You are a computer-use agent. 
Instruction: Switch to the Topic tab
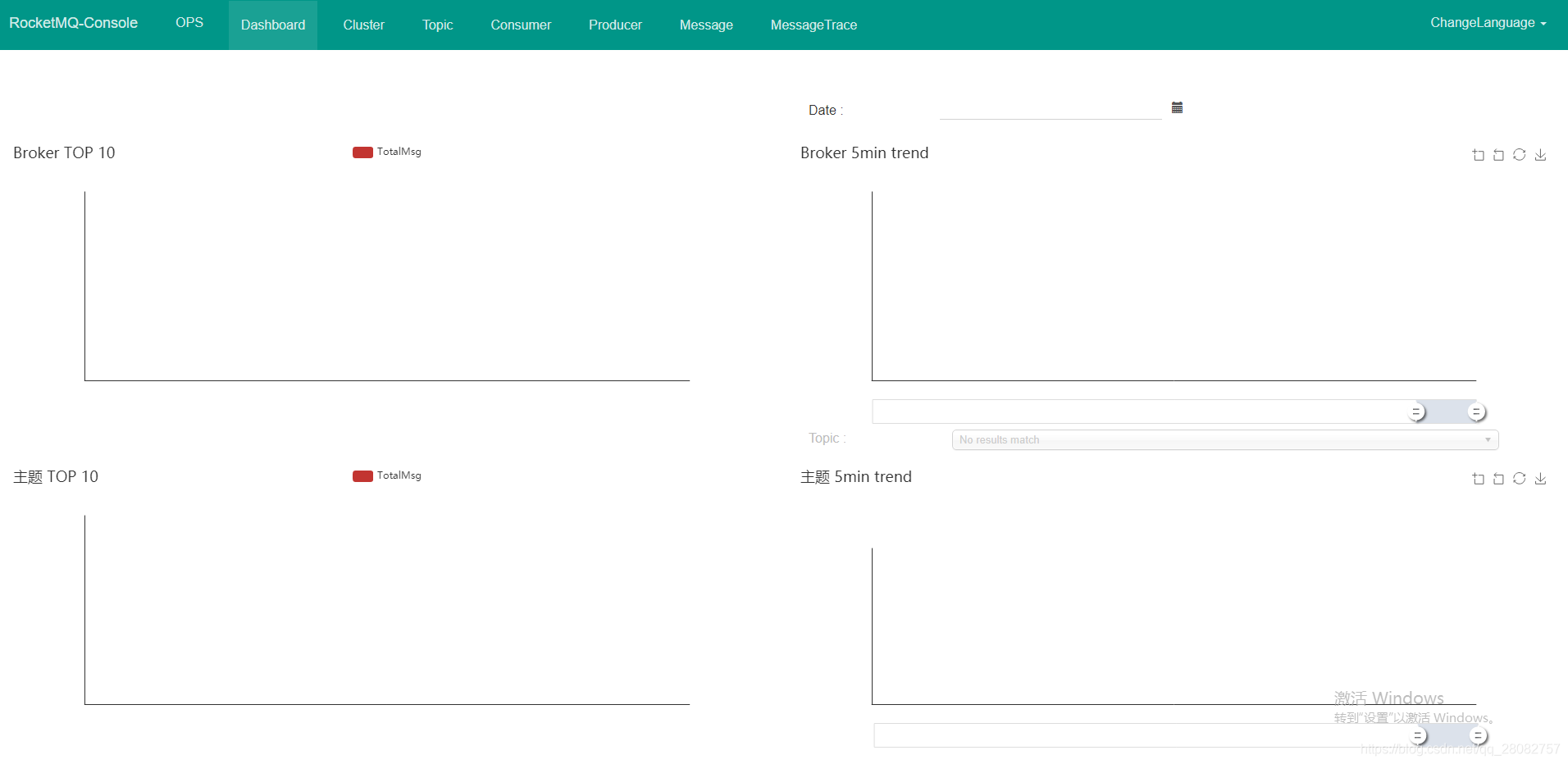(437, 25)
